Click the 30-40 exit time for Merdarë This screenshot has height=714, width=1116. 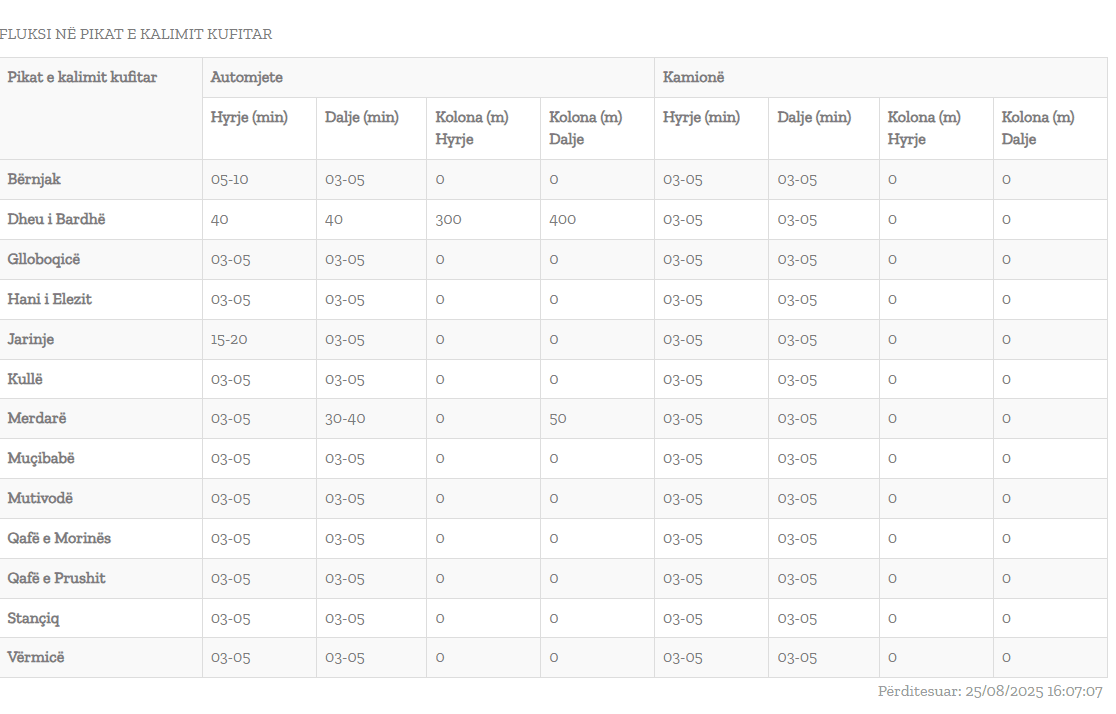tap(347, 418)
